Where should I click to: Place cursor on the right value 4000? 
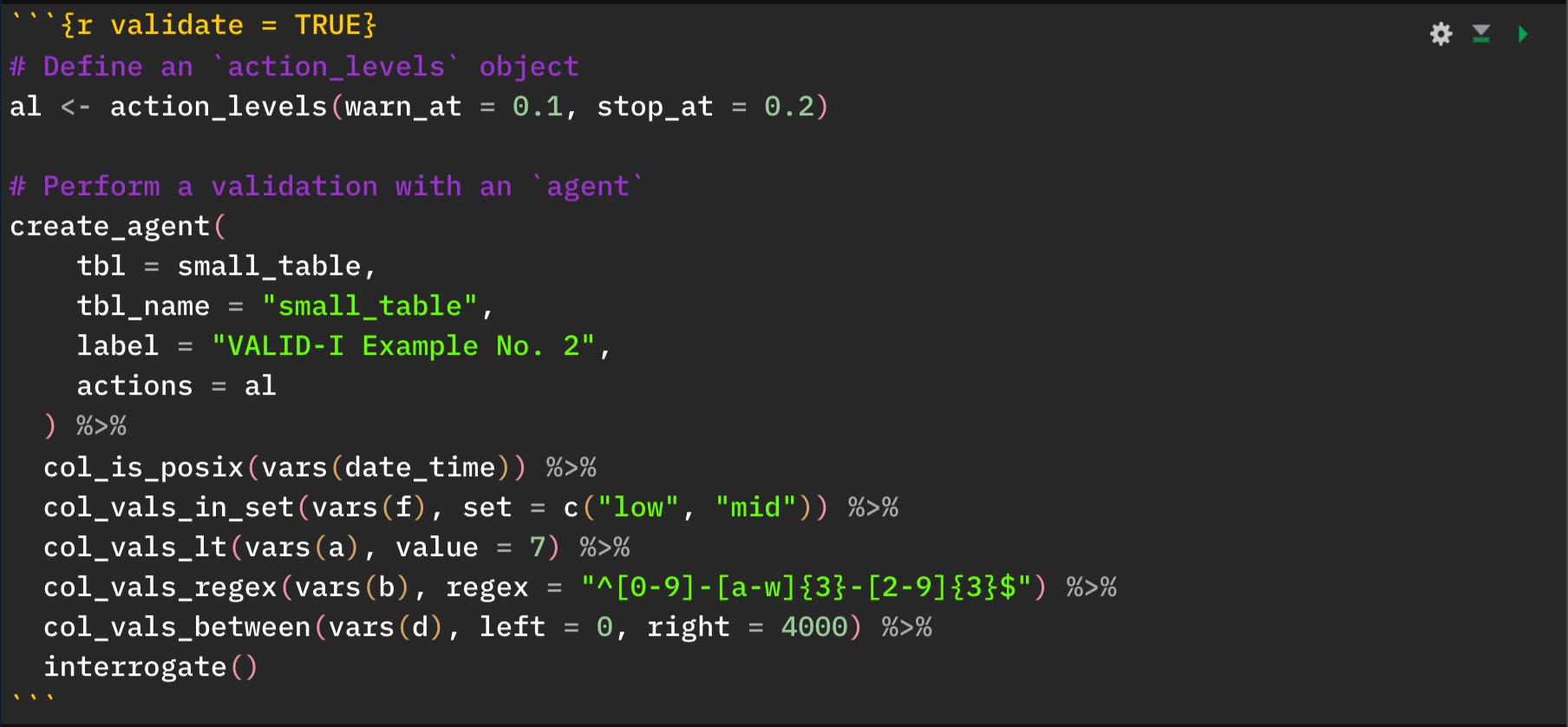coord(813,627)
